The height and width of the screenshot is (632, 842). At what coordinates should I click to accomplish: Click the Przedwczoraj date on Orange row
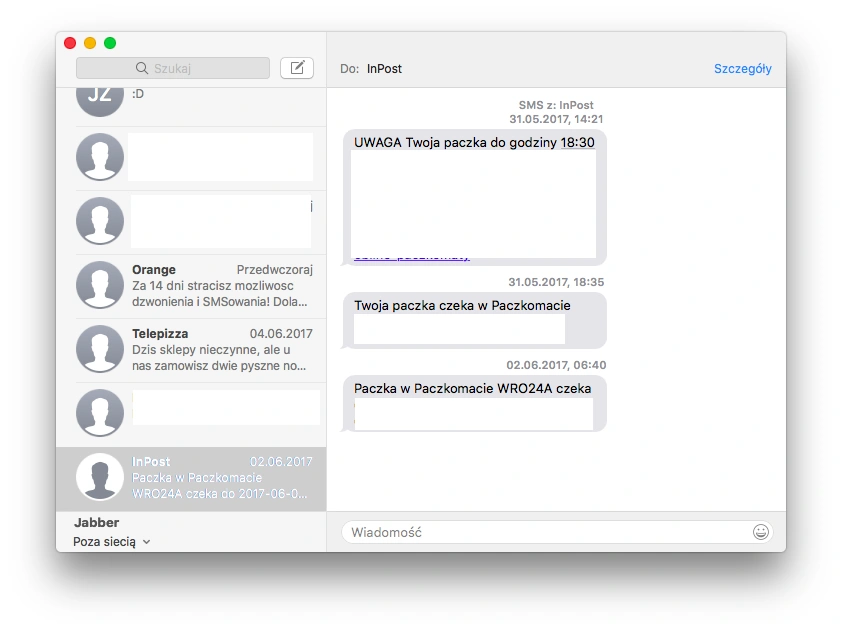[x=274, y=270]
